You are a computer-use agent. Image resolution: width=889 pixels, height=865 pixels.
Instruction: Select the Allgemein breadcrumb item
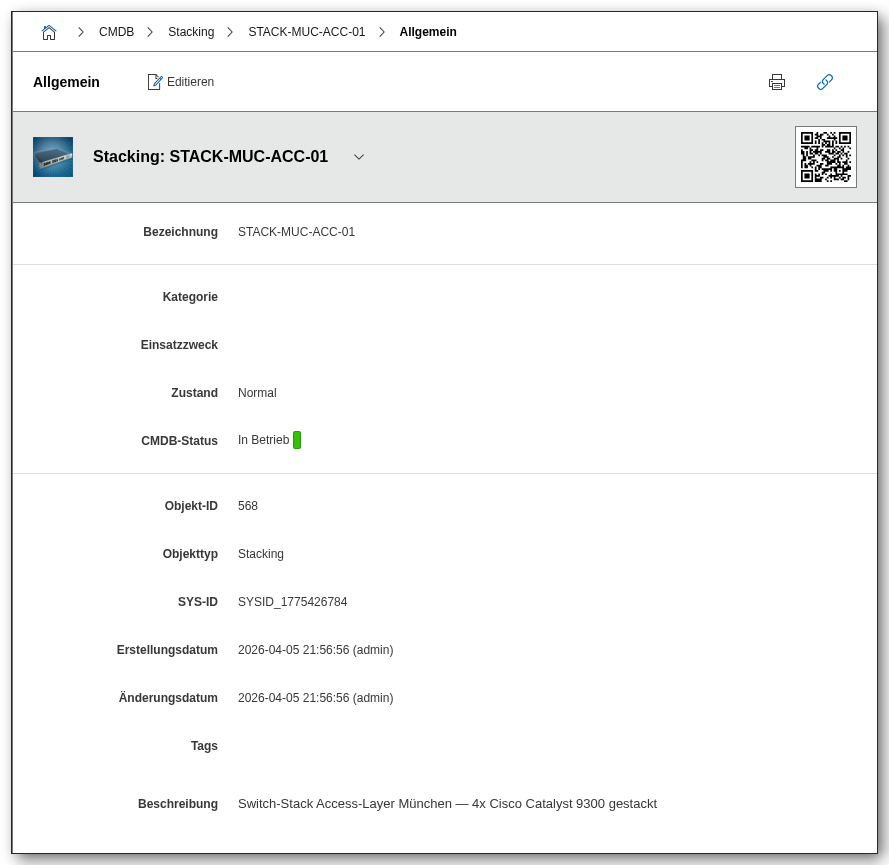click(x=428, y=32)
